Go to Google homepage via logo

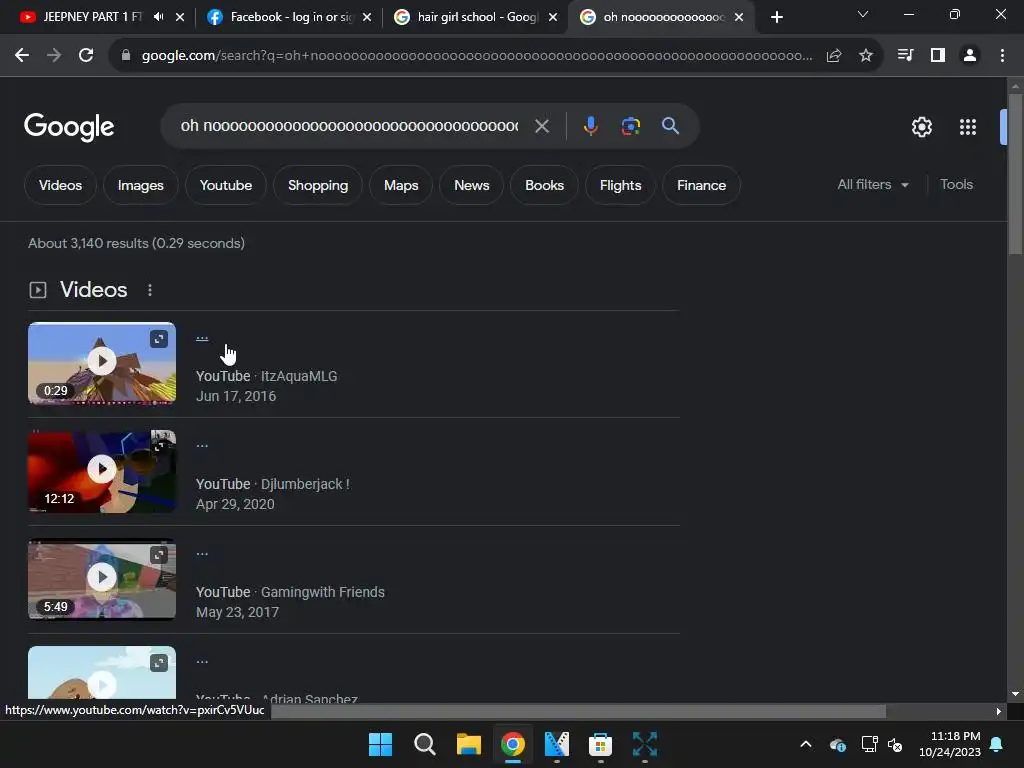tap(69, 127)
